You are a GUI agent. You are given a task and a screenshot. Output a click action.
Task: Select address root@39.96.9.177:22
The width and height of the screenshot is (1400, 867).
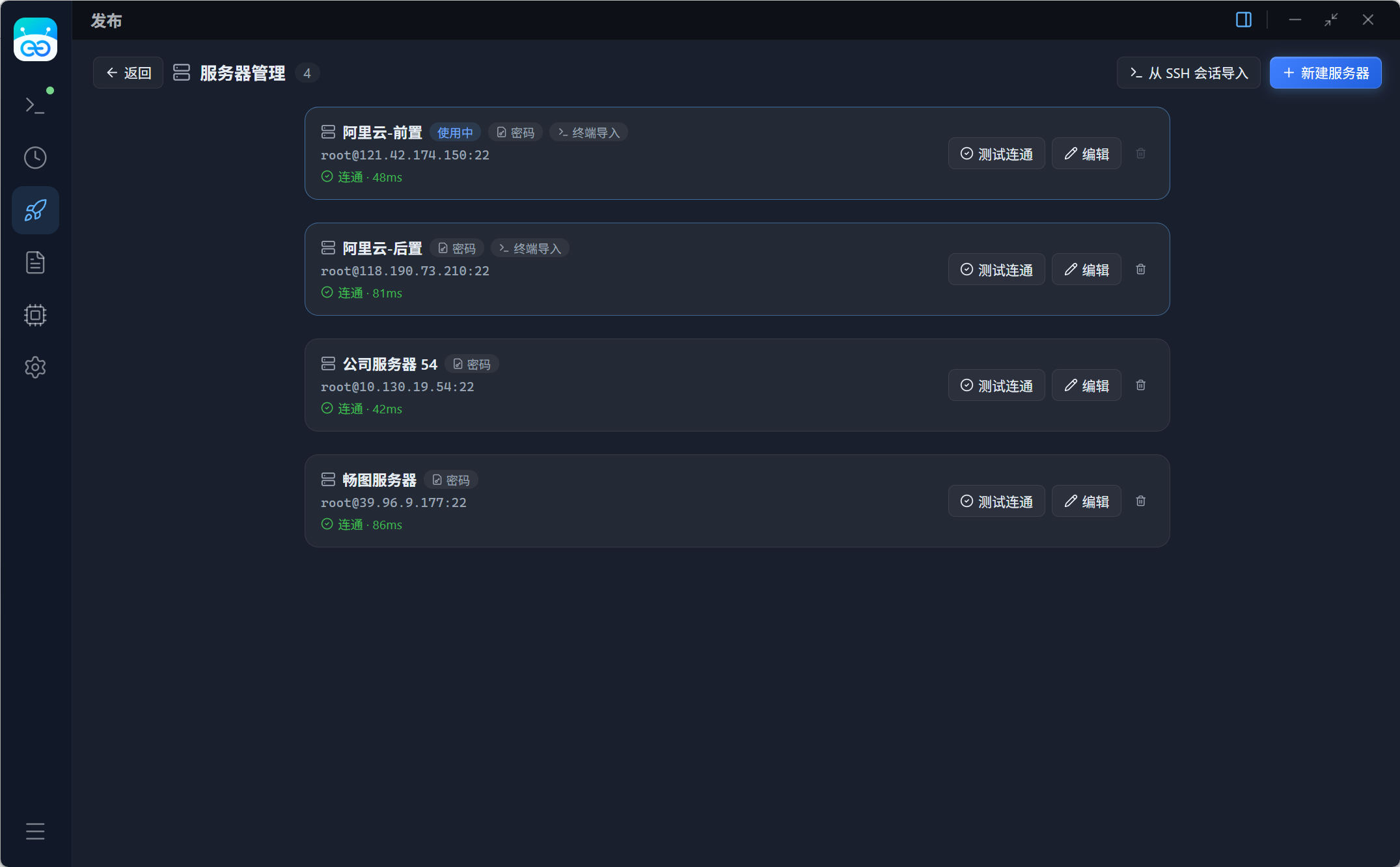tap(393, 502)
